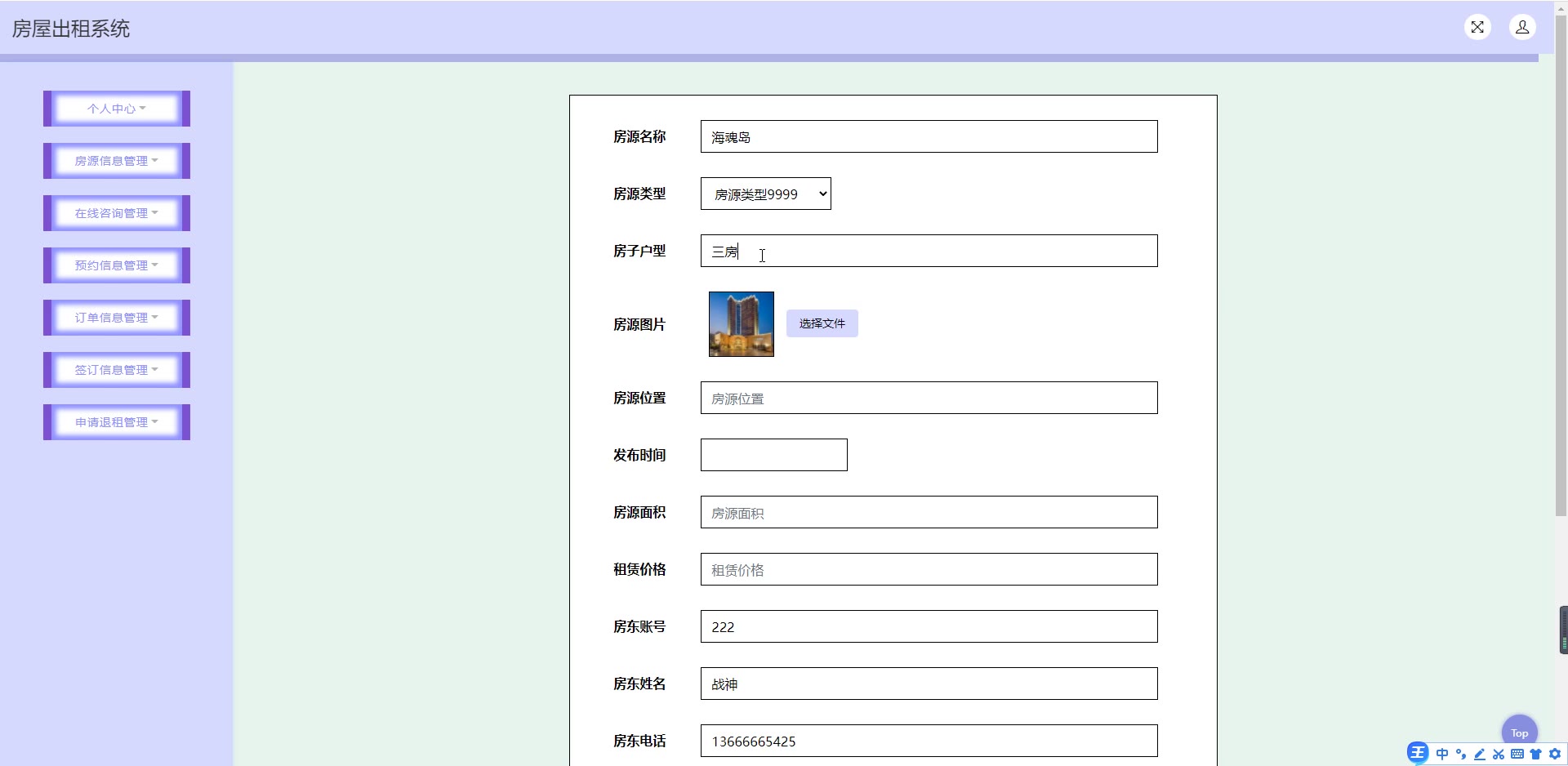Click the handwriting pen icon in IME bar

click(1480, 754)
